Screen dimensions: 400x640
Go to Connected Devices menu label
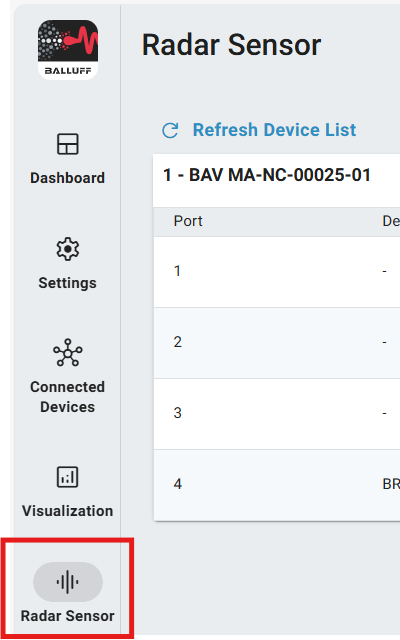coord(68,397)
